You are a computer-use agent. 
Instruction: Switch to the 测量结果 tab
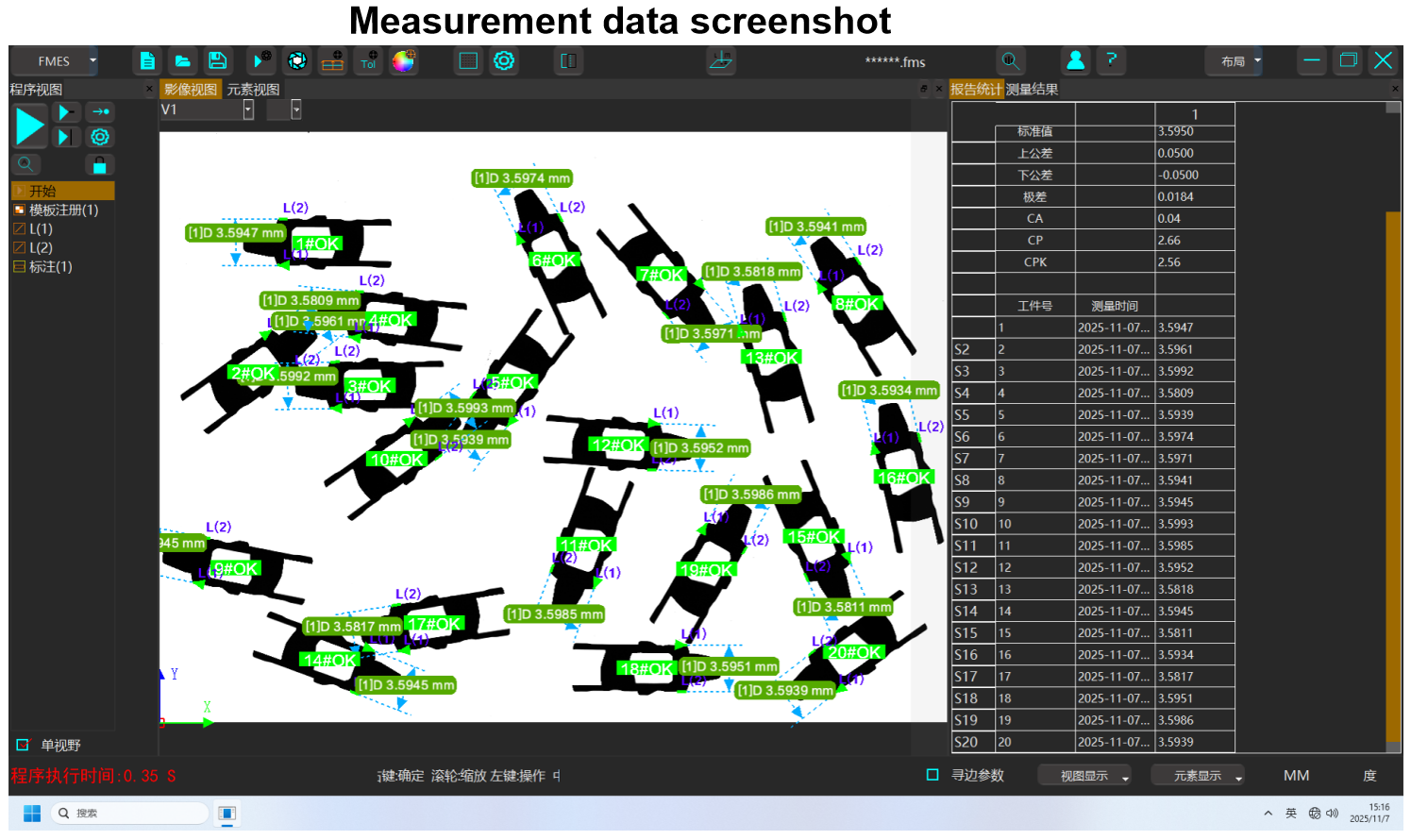point(1032,90)
